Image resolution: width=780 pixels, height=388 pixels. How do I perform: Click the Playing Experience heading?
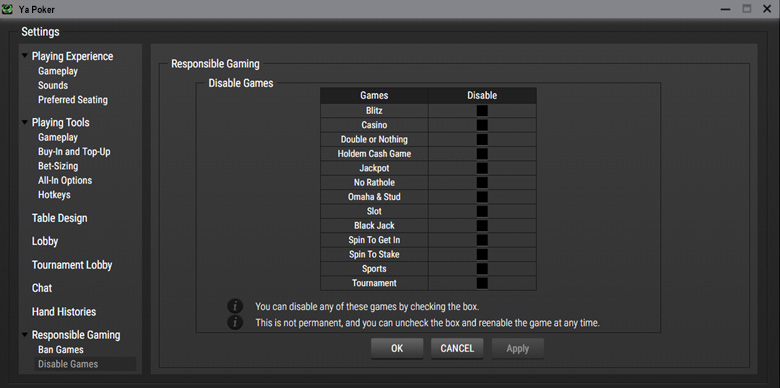point(72,56)
